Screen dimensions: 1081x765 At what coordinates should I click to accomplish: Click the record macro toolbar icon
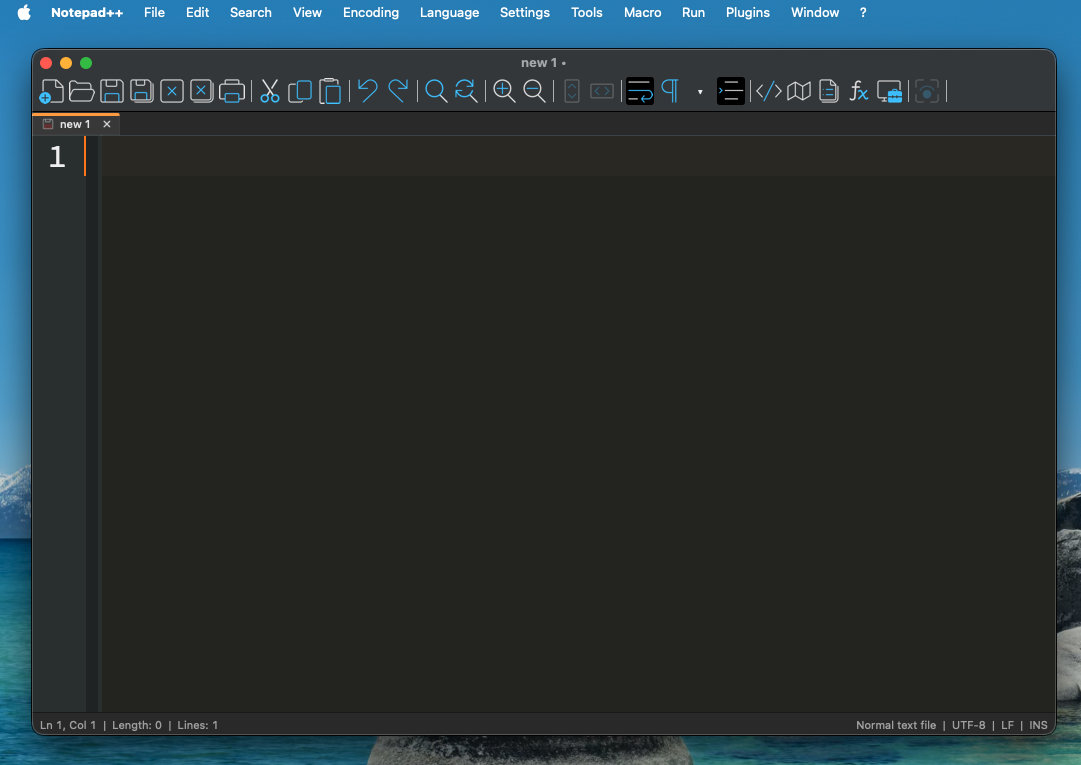(927, 91)
